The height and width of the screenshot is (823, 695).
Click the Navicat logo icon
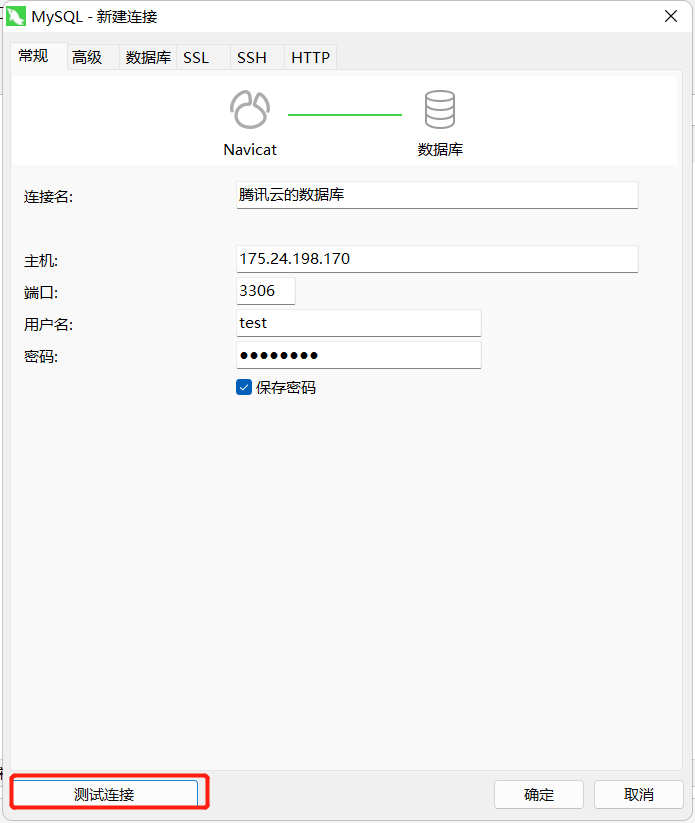coord(250,109)
